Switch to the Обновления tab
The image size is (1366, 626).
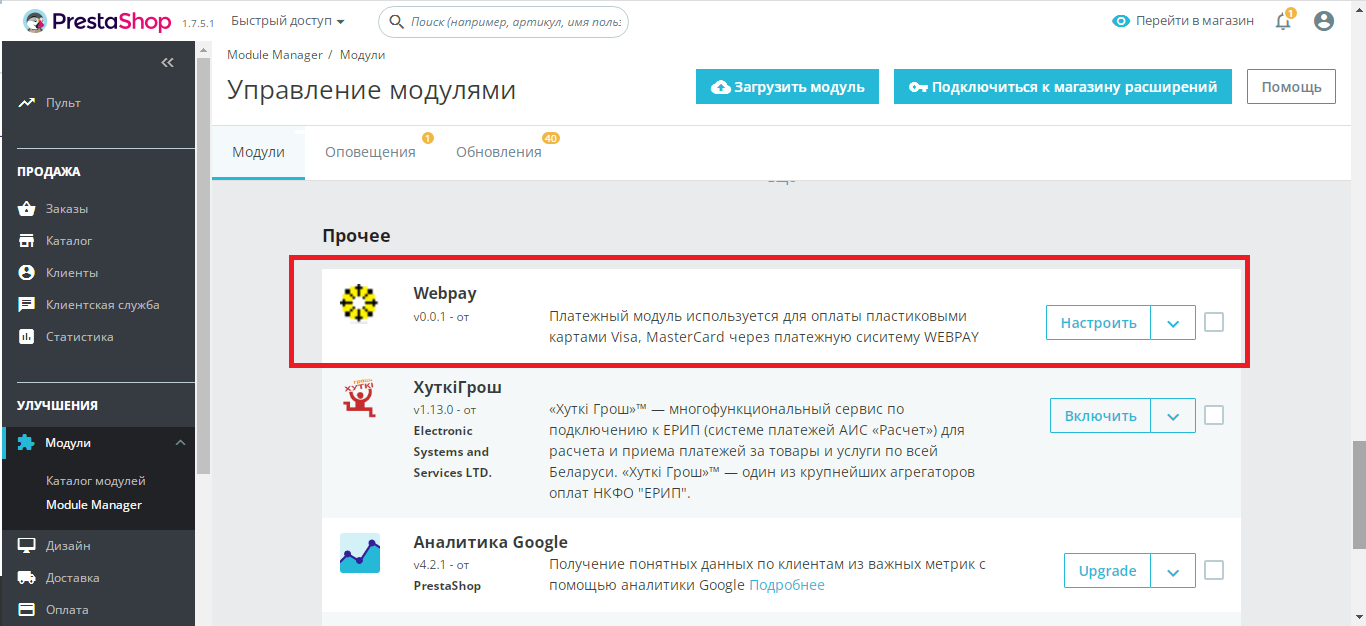(x=498, y=152)
